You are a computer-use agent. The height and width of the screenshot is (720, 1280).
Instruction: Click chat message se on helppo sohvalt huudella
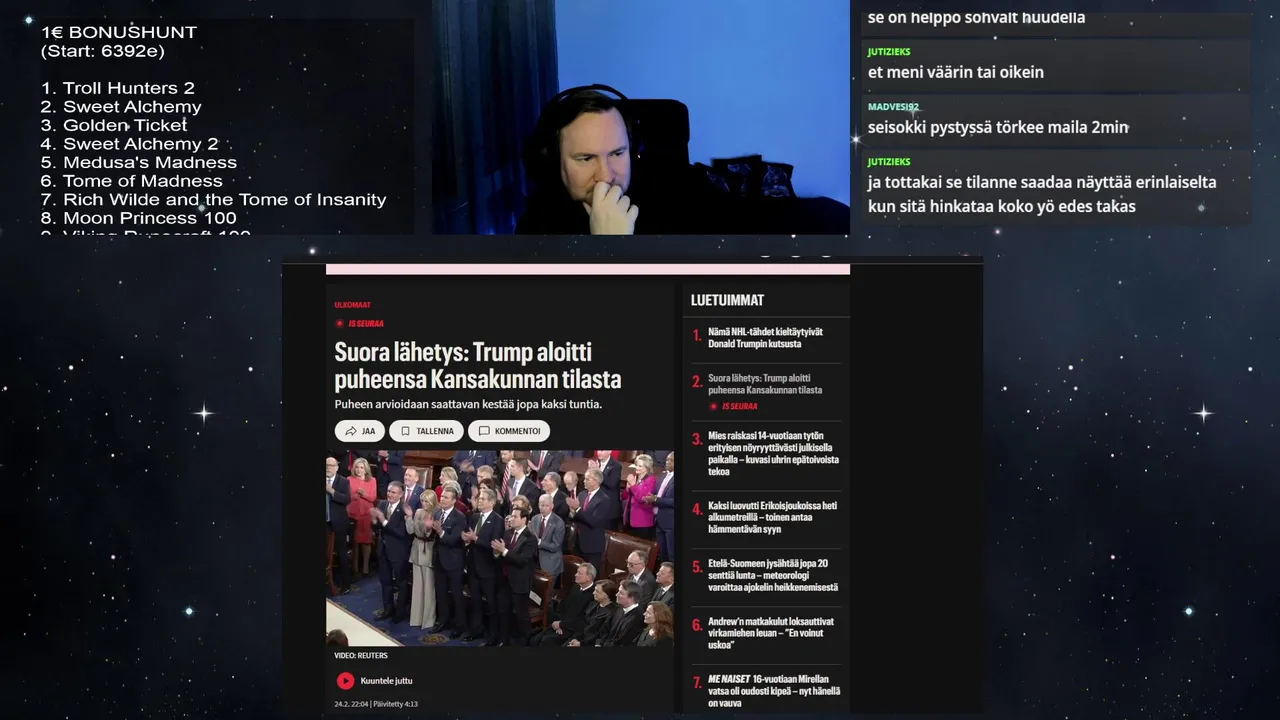(x=976, y=17)
